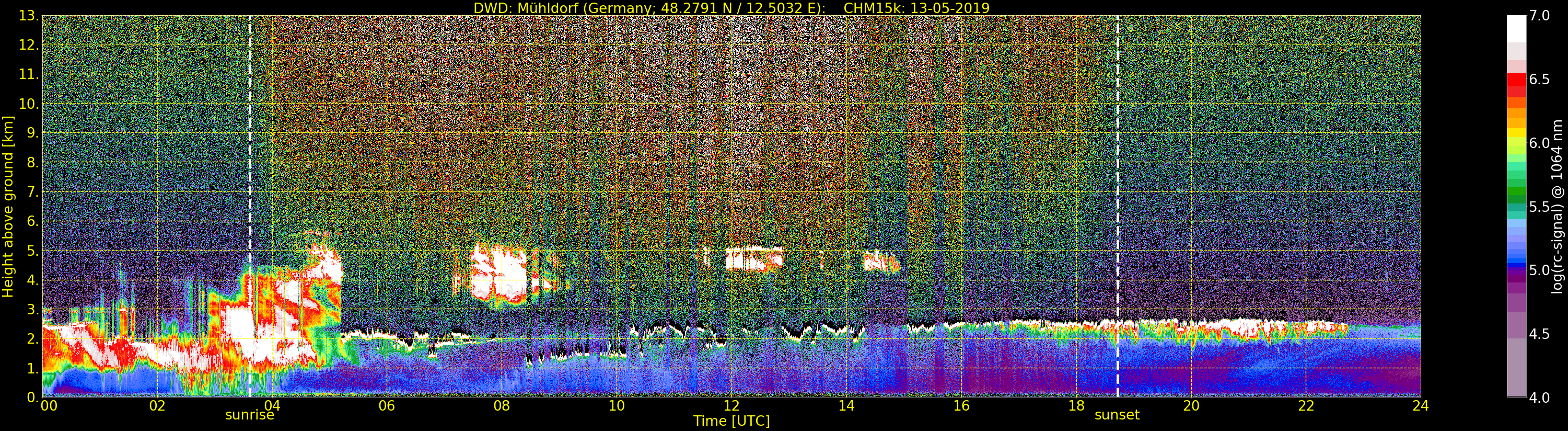Pick the red segment of the colorbar
1568x431 pixels.
tap(1516, 80)
